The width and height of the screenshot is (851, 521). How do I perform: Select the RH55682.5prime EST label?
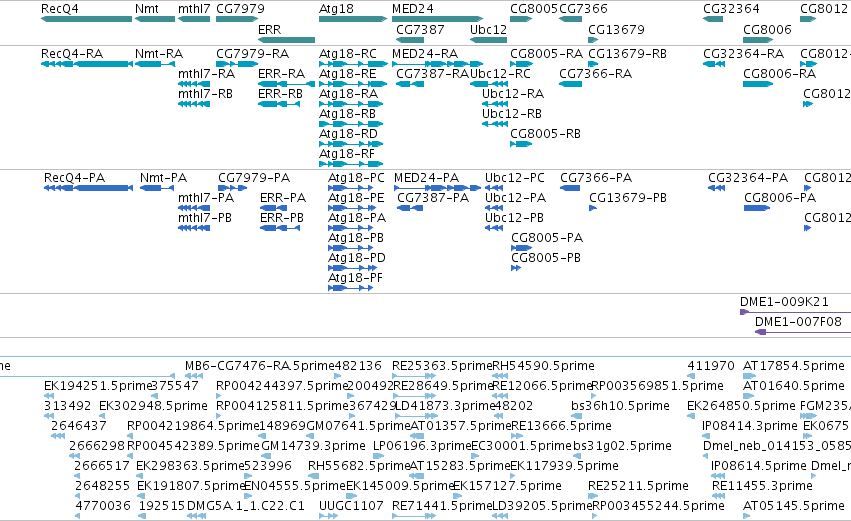pyautogui.click(x=359, y=467)
